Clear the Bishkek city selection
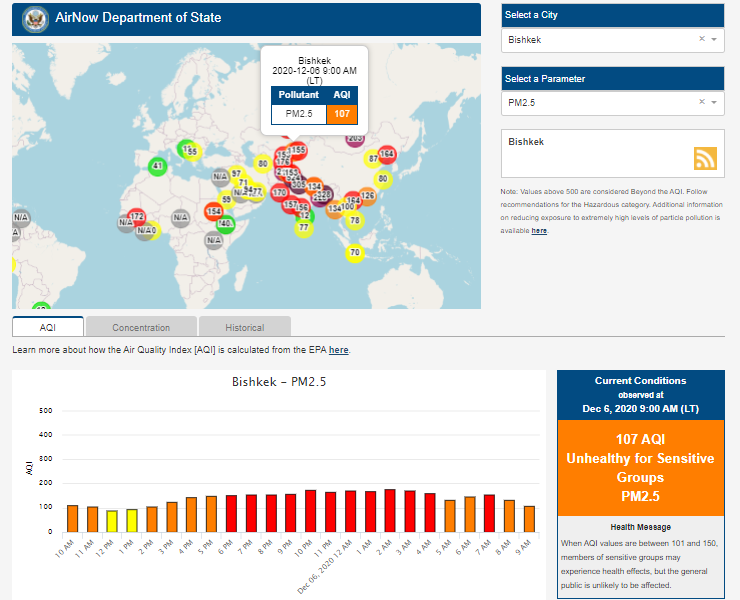Viewport: 740px width, 600px height. tap(701, 39)
